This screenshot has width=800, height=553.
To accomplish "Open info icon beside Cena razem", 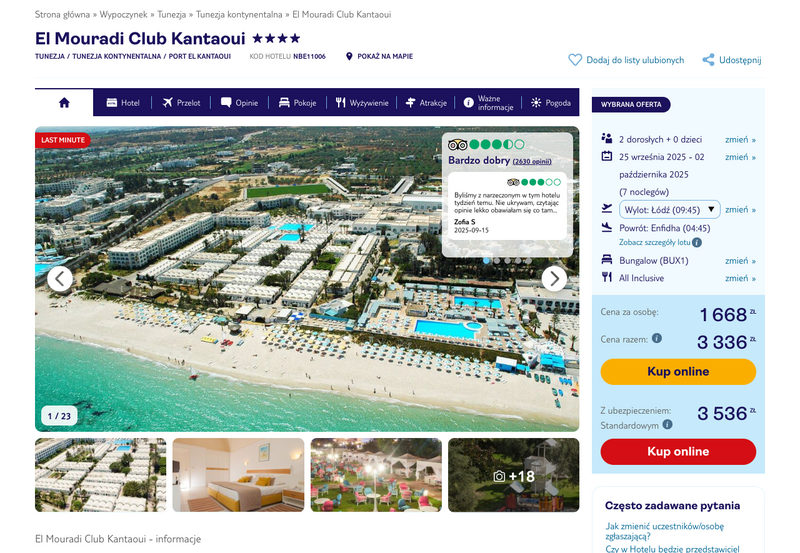I will (657, 338).
